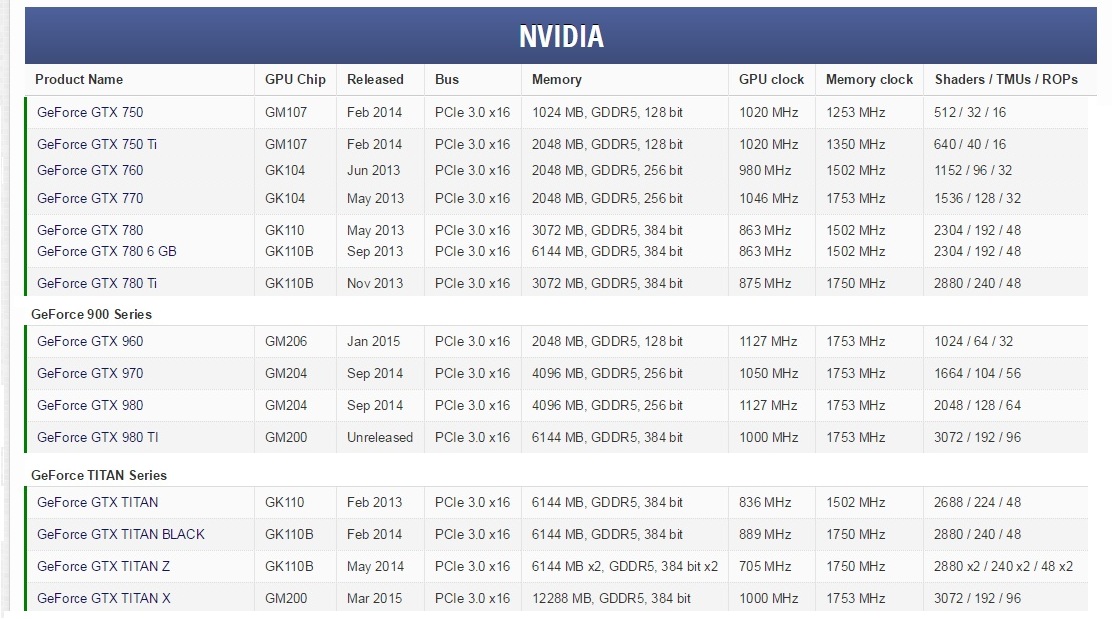1112x619 pixels.
Task: Click the GM200 chip for TITAN X
Action: coord(286,598)
